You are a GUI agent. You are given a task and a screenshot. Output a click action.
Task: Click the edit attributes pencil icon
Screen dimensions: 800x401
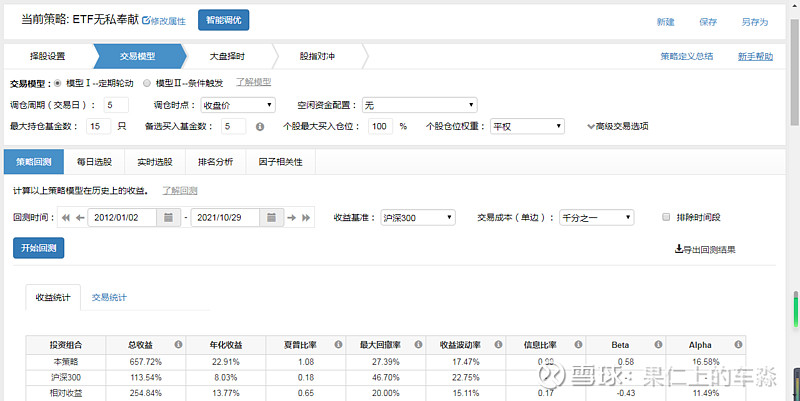pos(146,20)
